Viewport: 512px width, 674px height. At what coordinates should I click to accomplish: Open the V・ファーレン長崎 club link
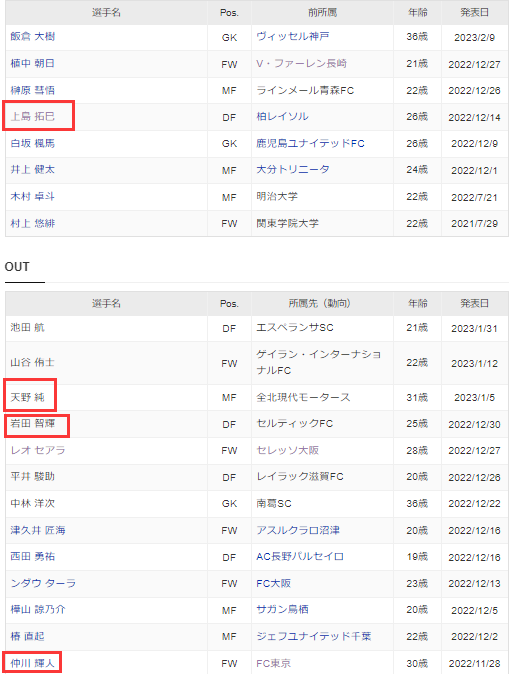(301, 64)
